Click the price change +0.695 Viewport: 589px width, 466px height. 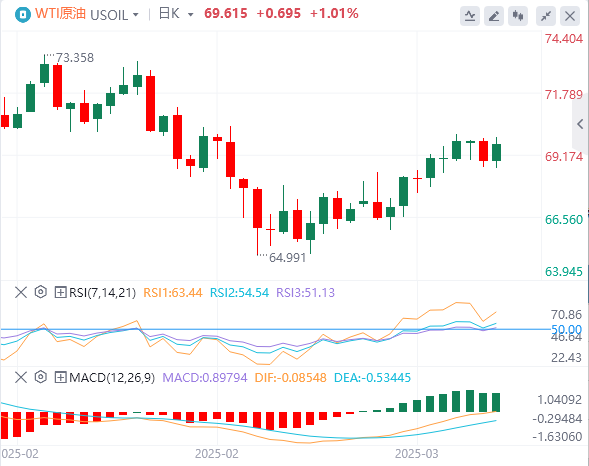pos(279,14)
